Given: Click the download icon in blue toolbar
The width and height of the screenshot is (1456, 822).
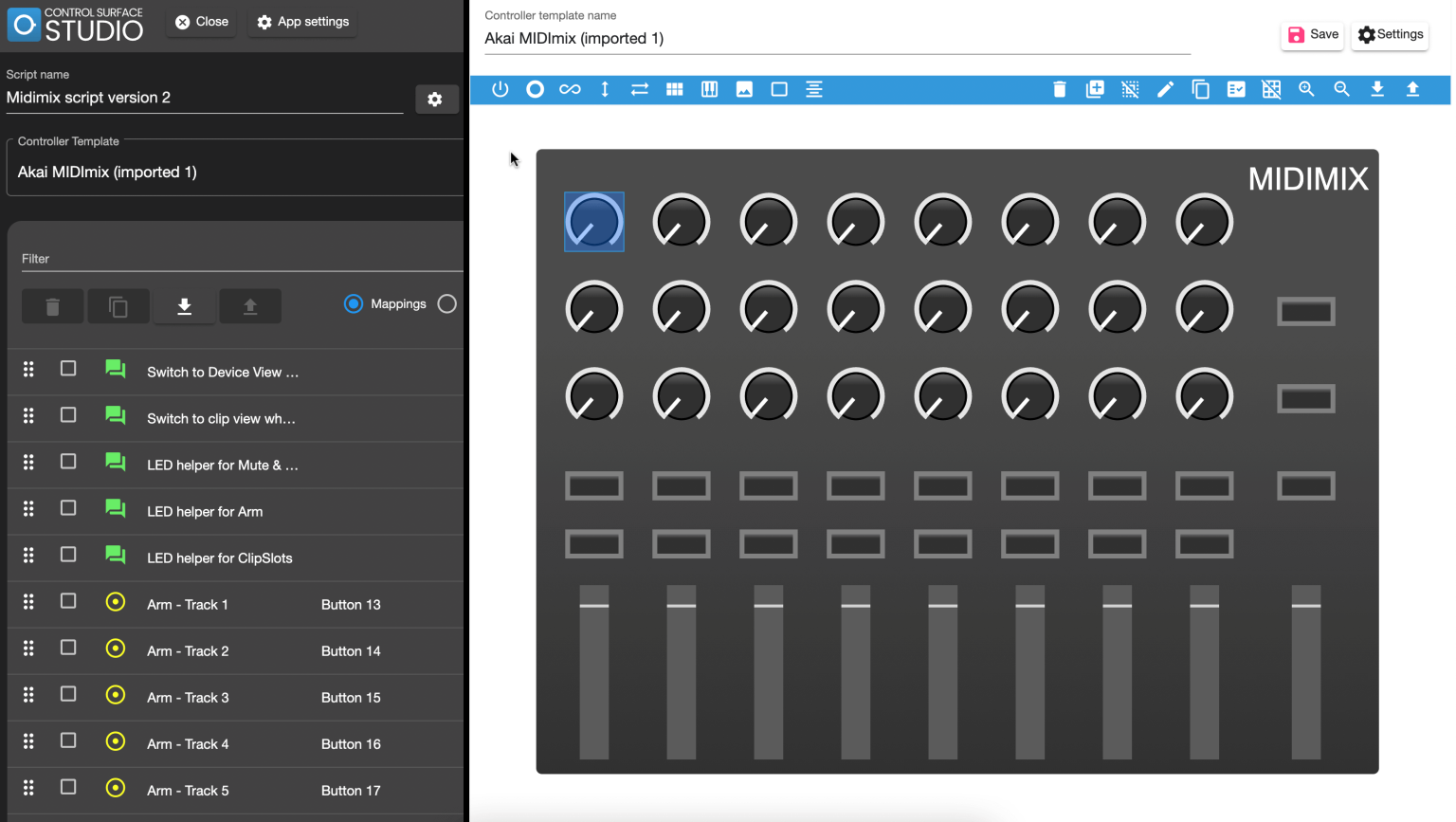Looking at the screenshot, I should [1377, 89].
